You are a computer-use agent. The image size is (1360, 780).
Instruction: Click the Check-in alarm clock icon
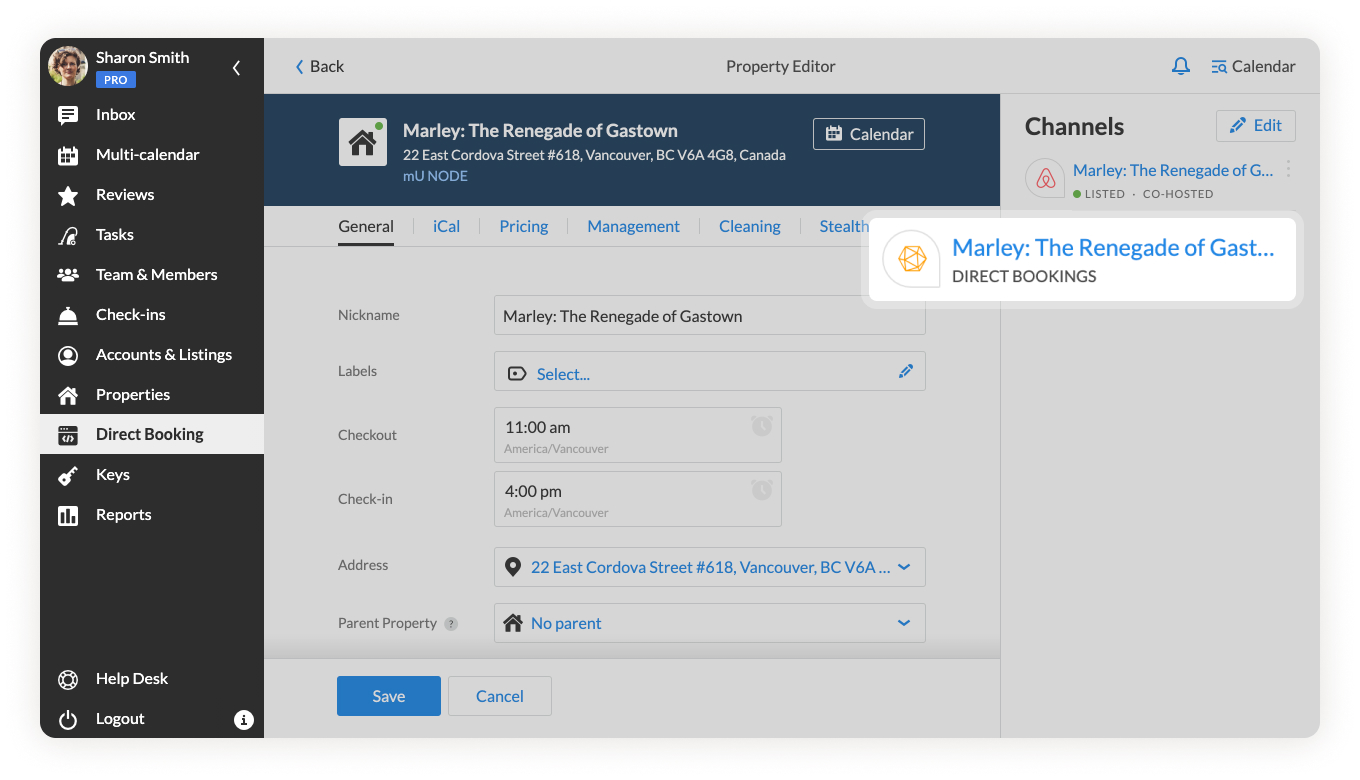[762, 490]
